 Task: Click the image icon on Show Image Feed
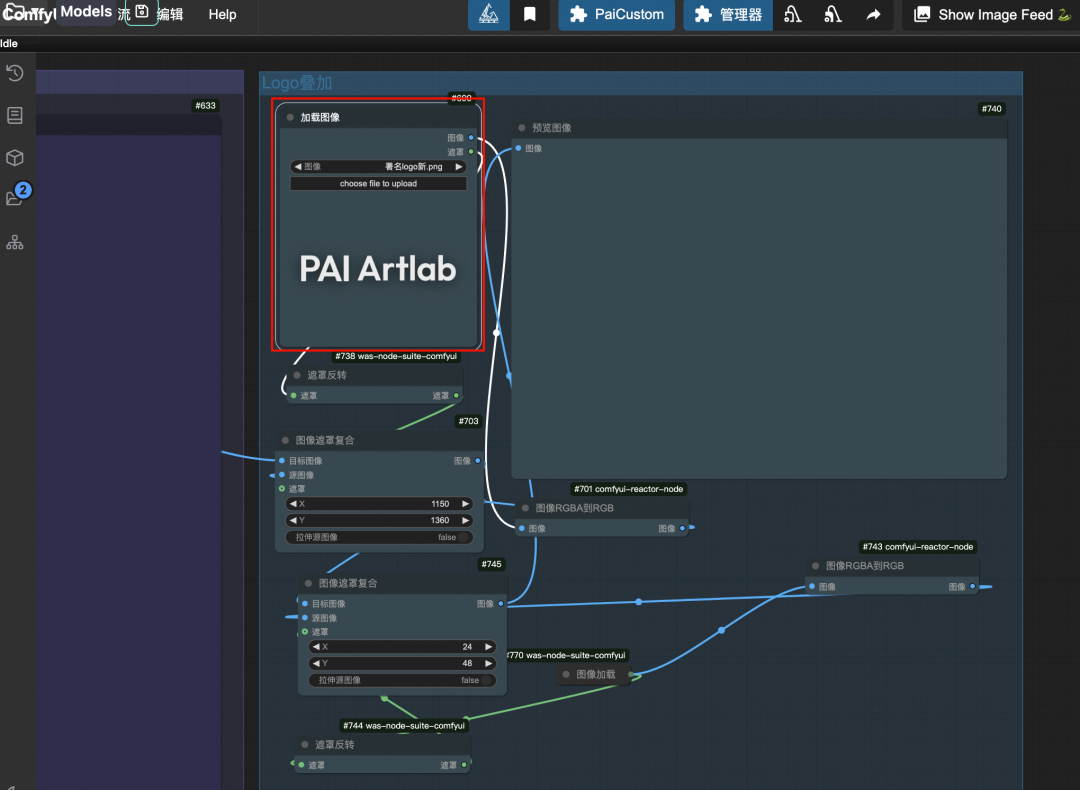pos(922,14)
